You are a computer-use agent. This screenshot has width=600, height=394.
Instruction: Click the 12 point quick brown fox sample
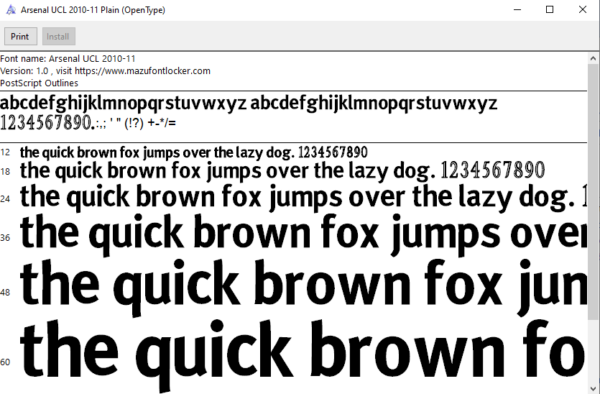point(194,153)
